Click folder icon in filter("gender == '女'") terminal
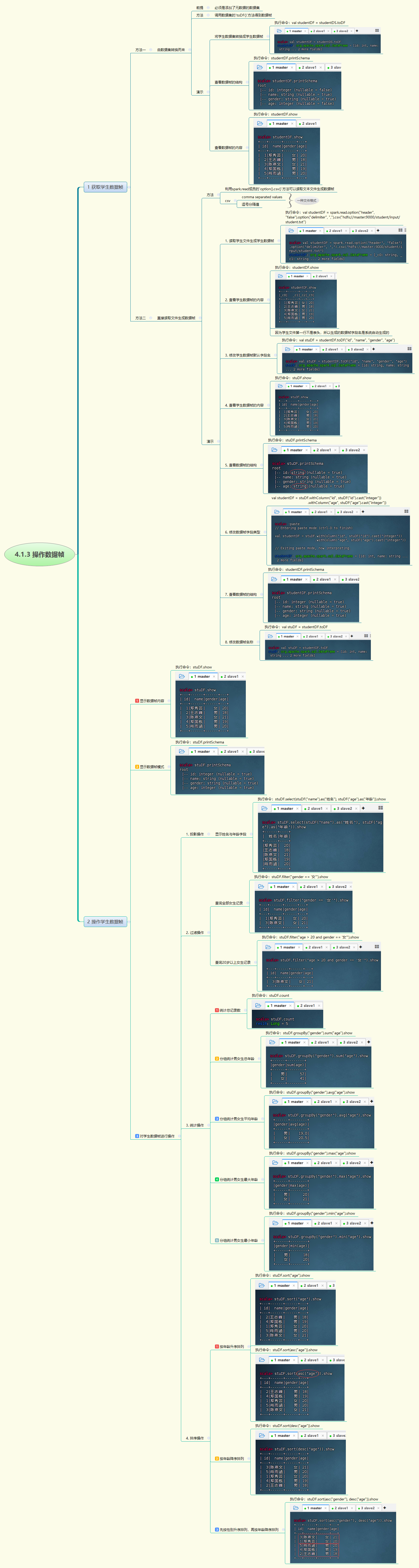Viewport: 419px width, 1568px height. coord(261,886)
